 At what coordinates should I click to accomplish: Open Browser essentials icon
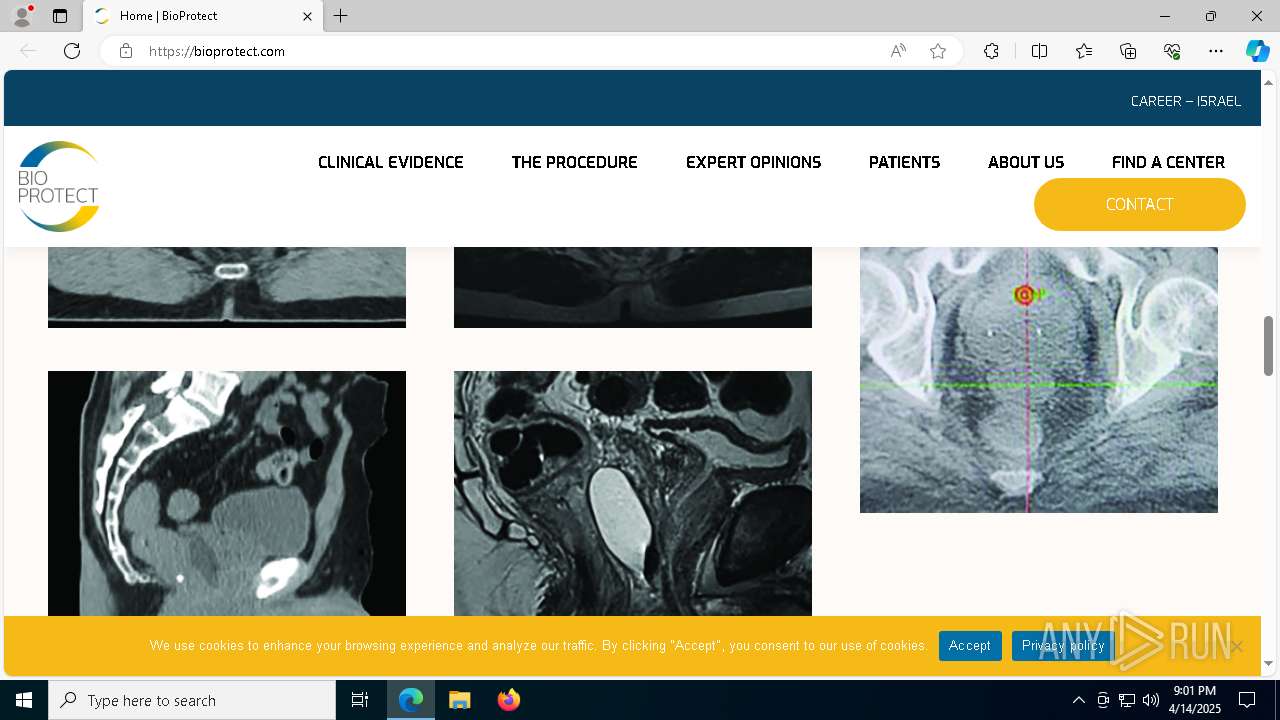click(1172, 51)
